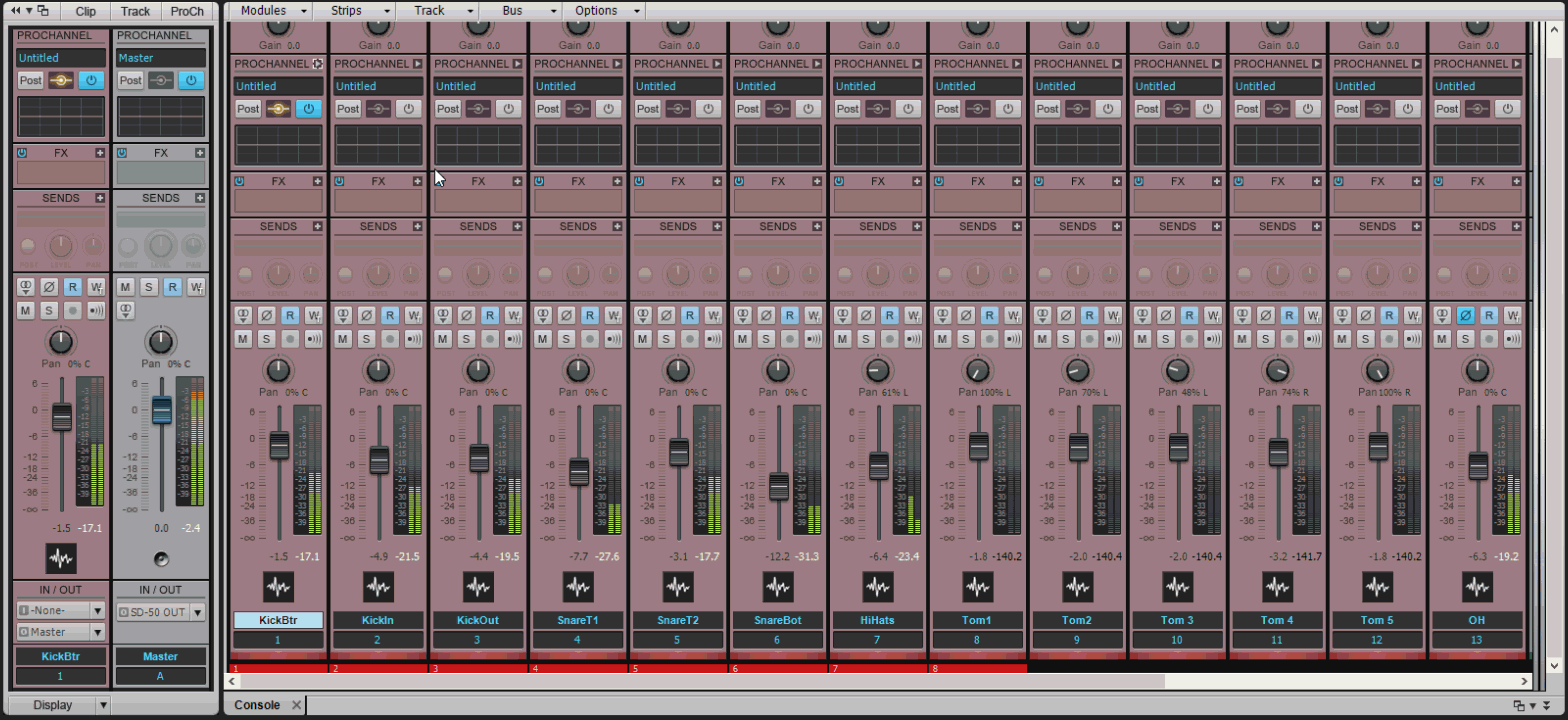Open the console Track menu

[437, 11]
